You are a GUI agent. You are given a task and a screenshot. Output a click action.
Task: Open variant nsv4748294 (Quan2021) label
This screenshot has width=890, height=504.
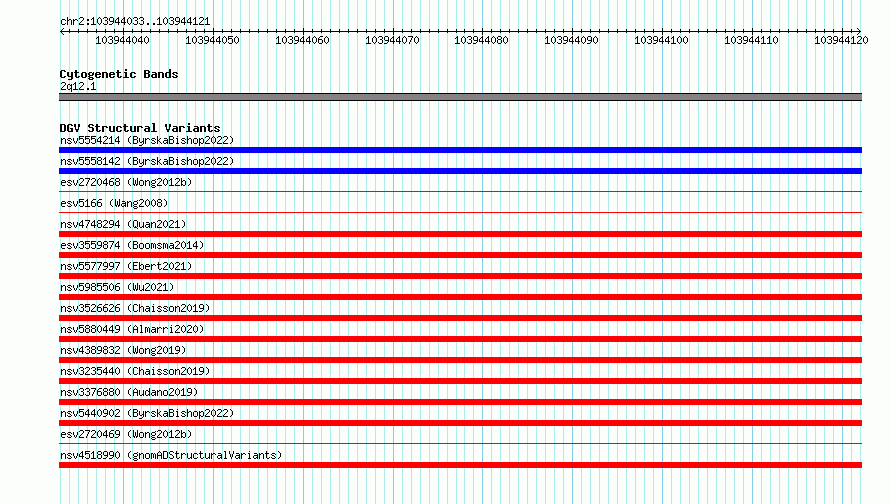[x=123, y=224]
